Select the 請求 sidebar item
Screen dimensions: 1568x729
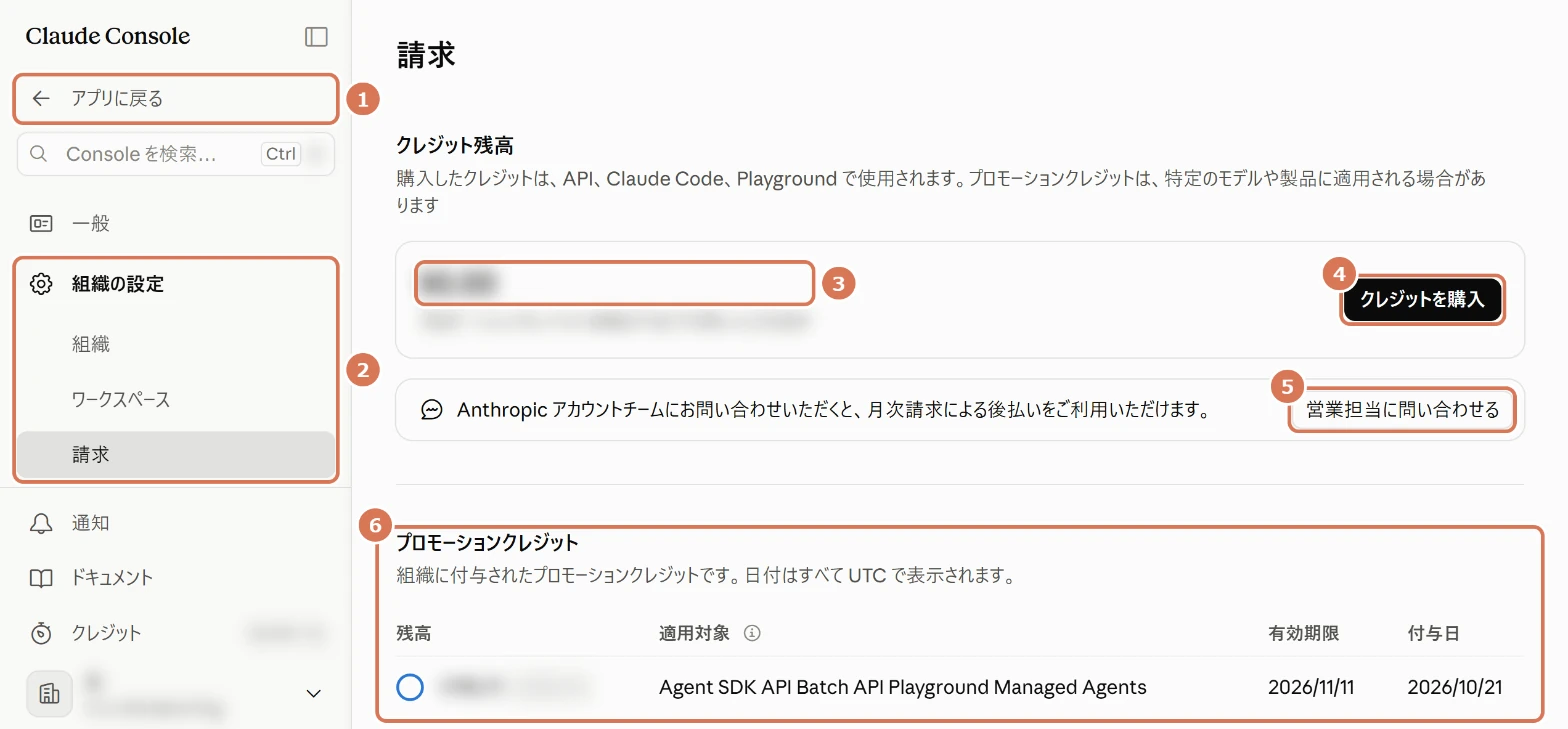pos(176,455)
